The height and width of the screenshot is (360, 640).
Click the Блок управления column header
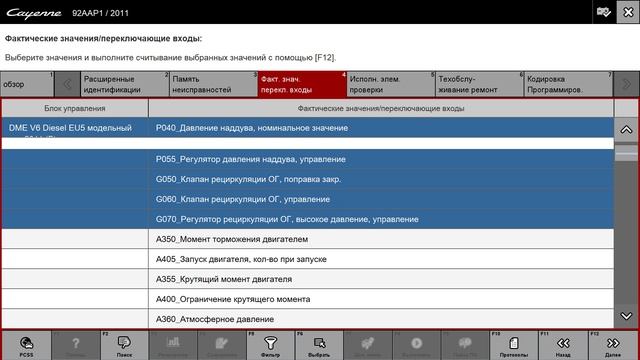pos(75,109)
